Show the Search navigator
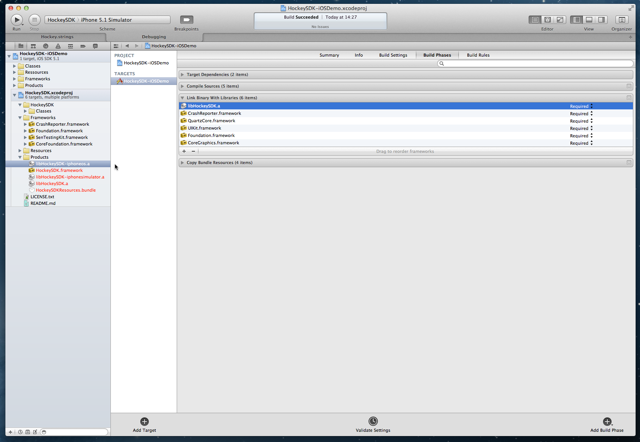This screenshot has height=442, width=640. click(x=45, y=46)
